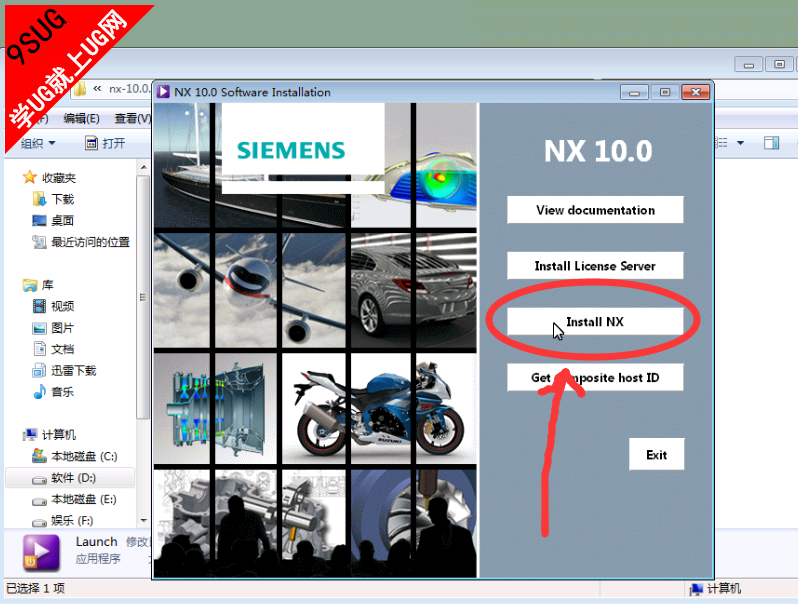Open the 图片 library
Image resolution: width=798 pixels, height=604 pixels.
point(62,328)
